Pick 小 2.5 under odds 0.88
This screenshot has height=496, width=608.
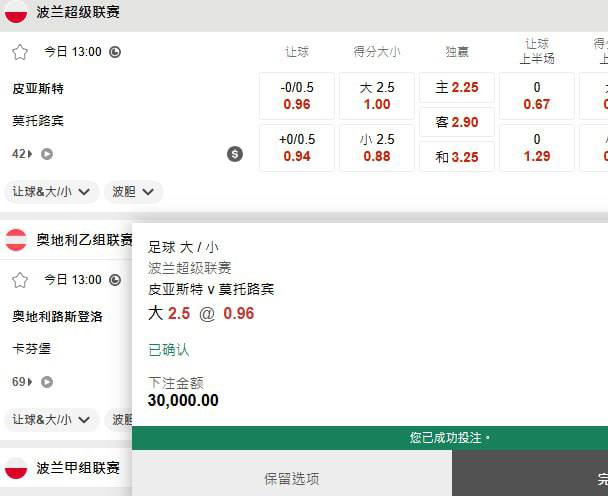pos(377,148)
